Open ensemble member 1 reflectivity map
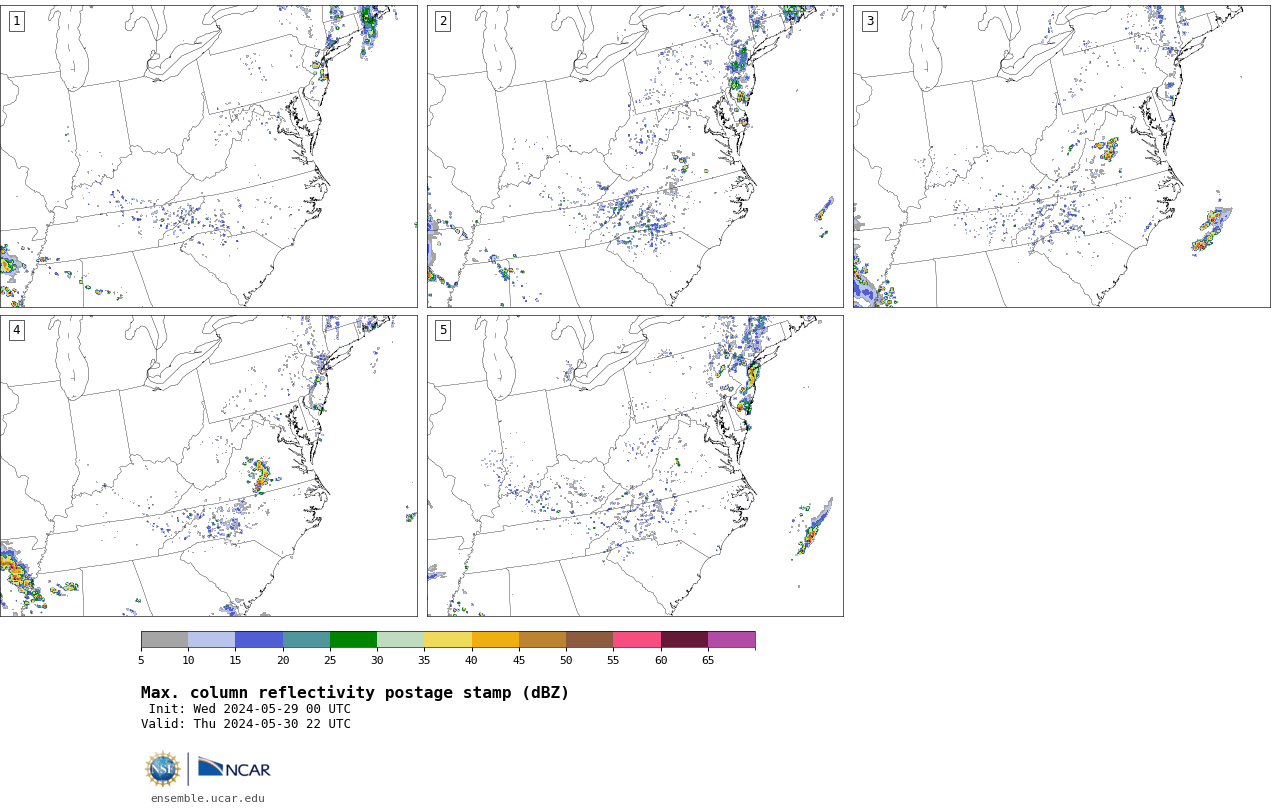Viewport: 1280px width, 809px height. [208, 156]
